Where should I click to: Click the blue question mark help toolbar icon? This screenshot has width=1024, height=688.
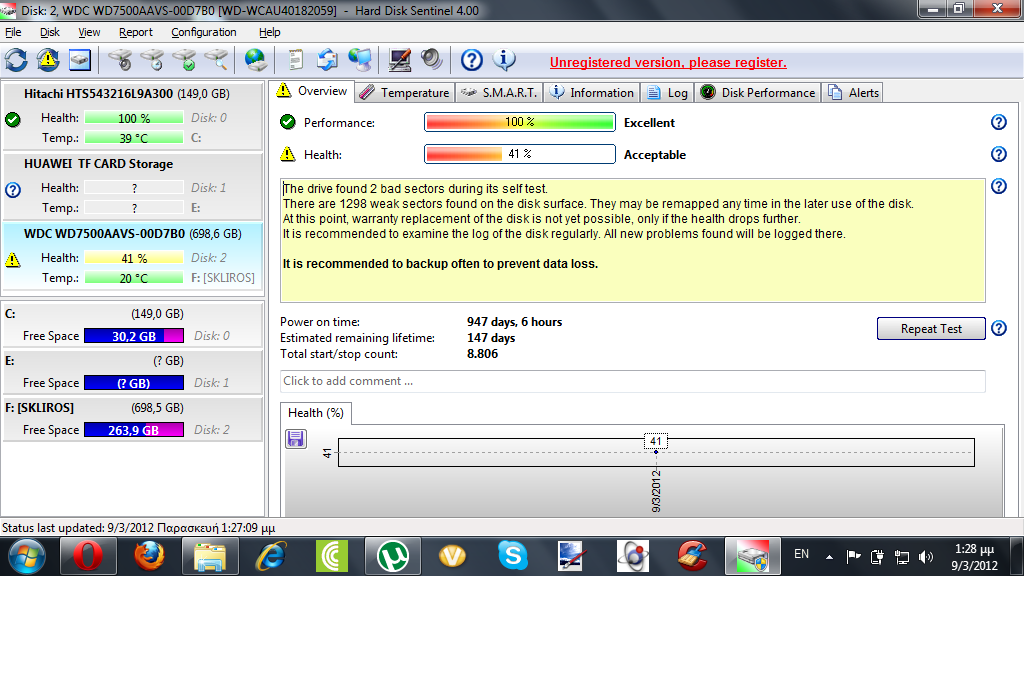tap(472, 60)
